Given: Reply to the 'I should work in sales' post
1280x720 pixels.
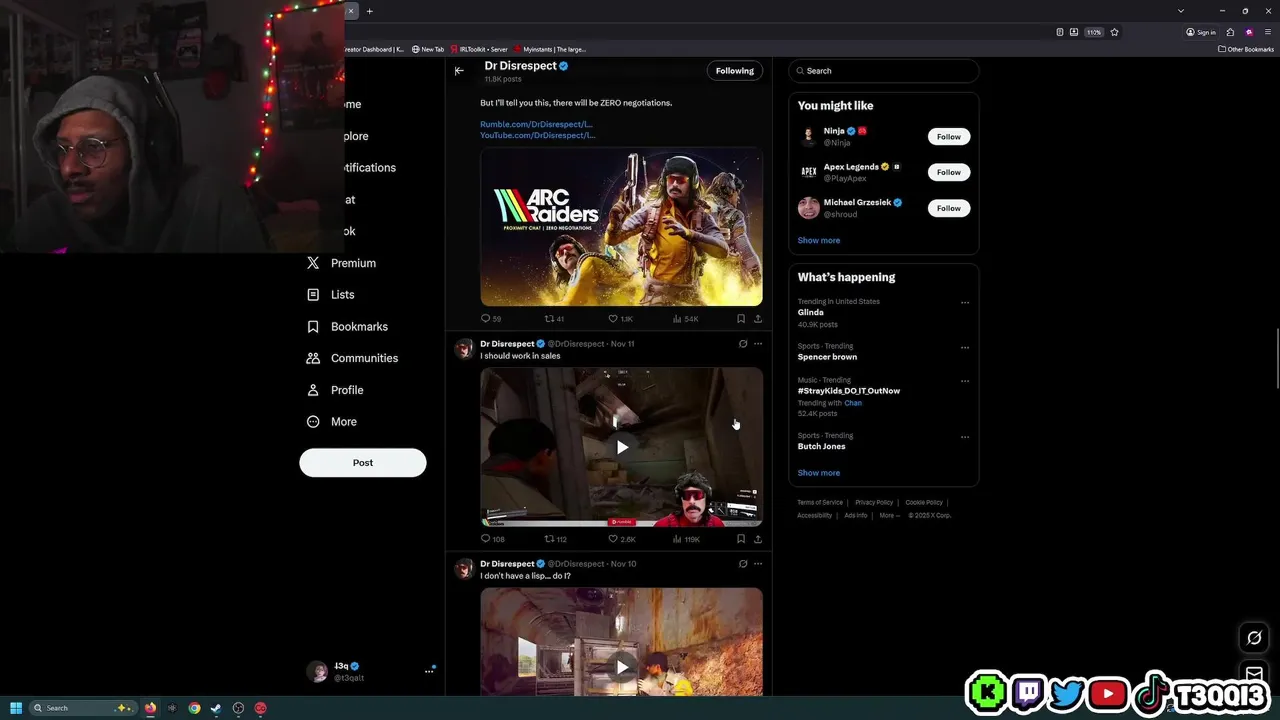Looking at the screenshot, I should coord(492,539).
